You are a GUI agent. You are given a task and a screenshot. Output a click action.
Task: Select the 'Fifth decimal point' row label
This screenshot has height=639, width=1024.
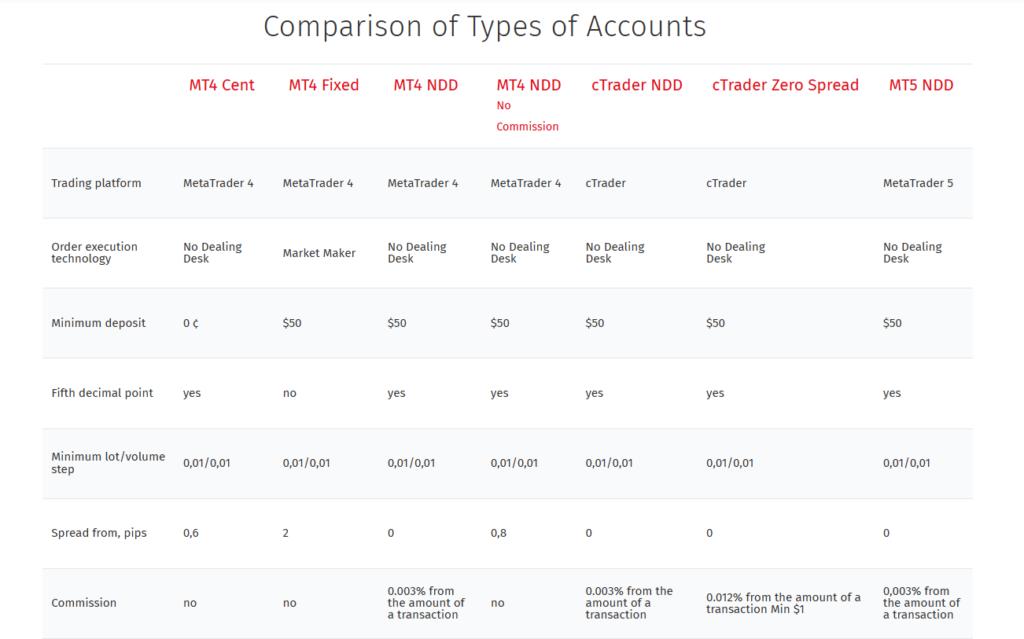pyautogui.click(x=102, y=393)
